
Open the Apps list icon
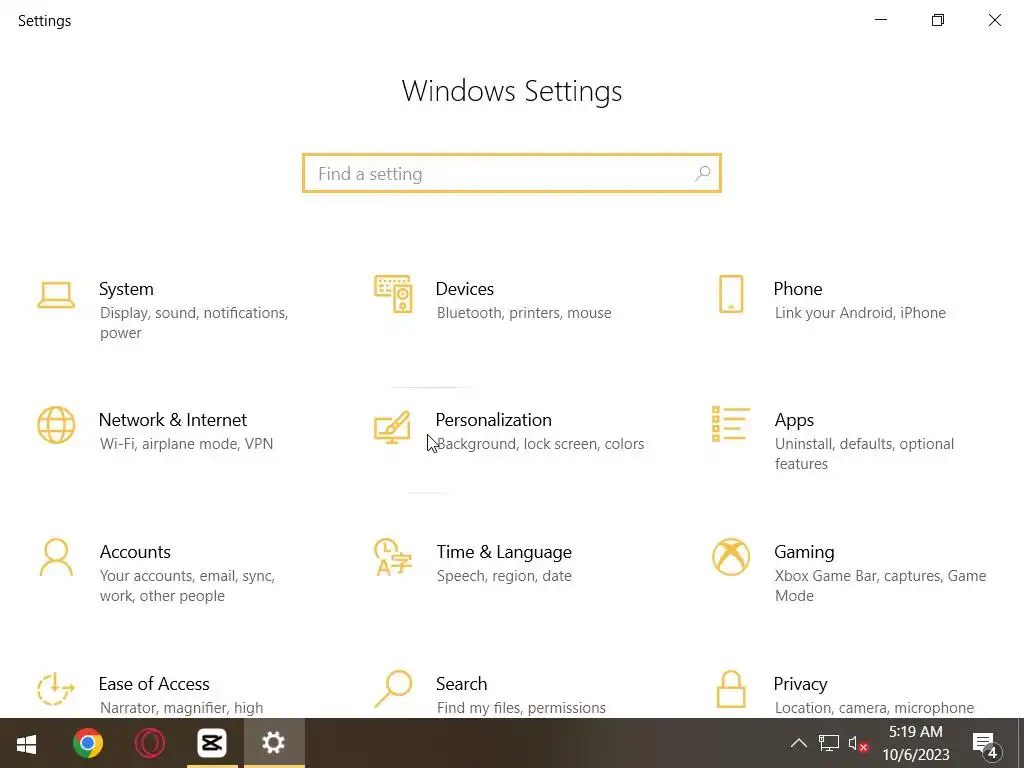point(730,424)
